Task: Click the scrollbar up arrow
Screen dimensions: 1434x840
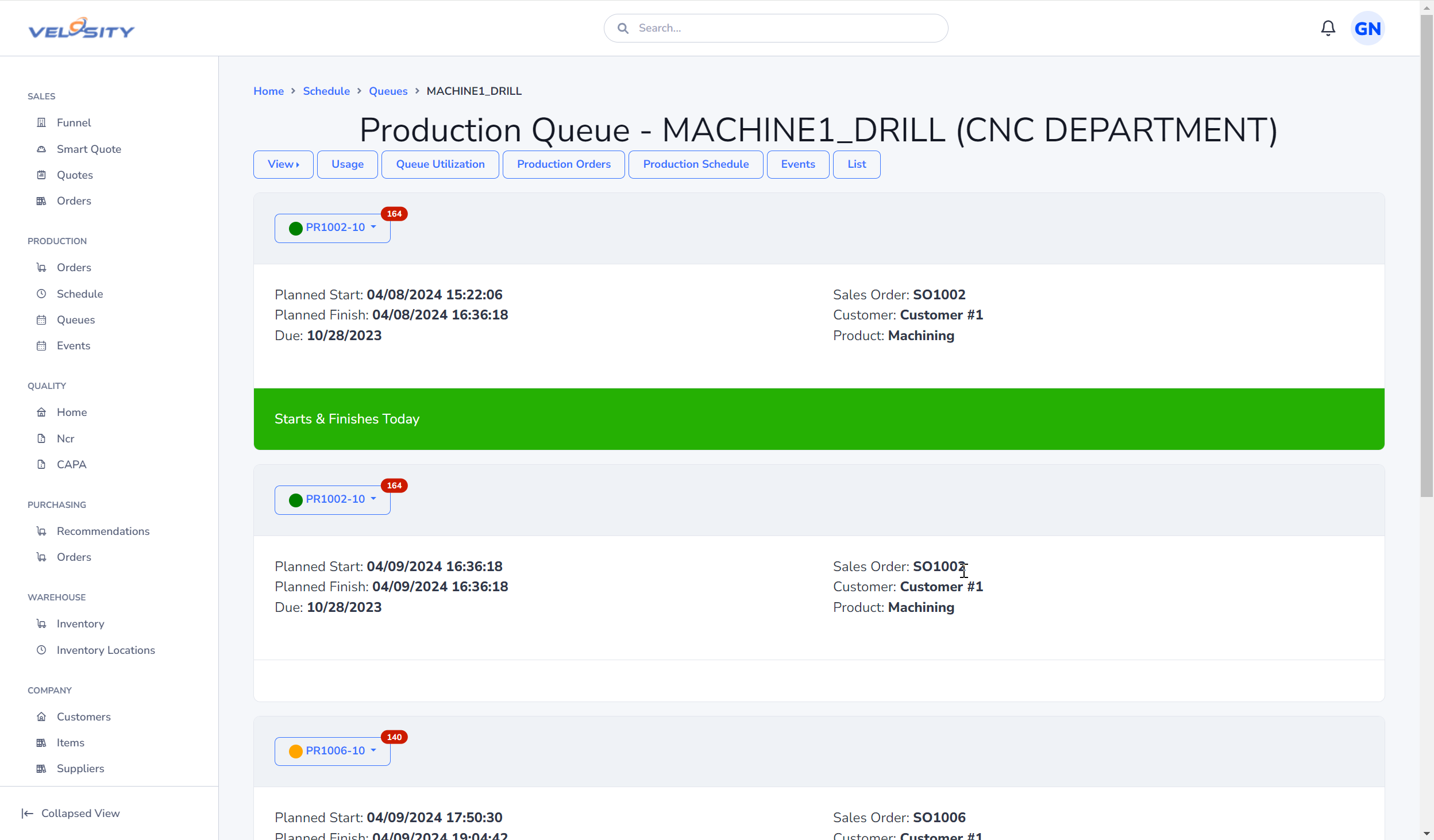Action: [1427, 7]
